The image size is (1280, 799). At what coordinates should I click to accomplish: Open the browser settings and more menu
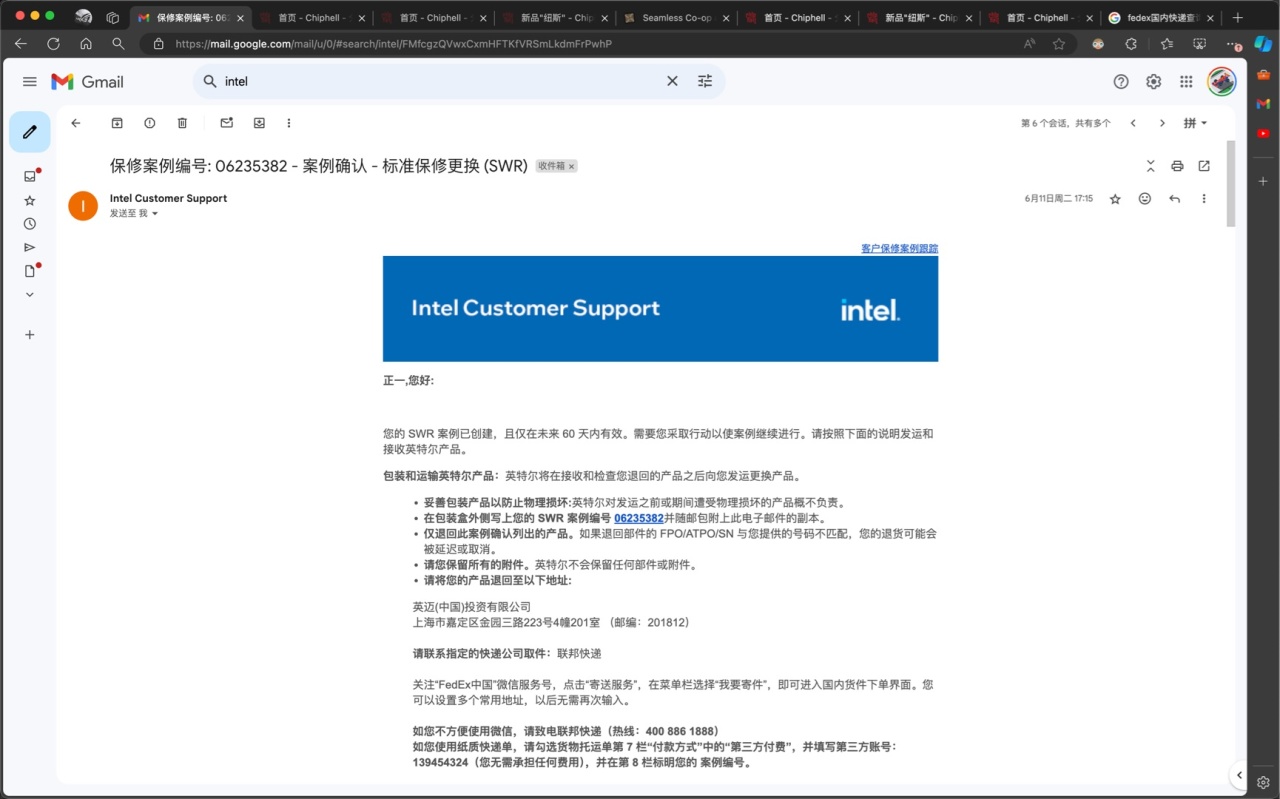1232,44
